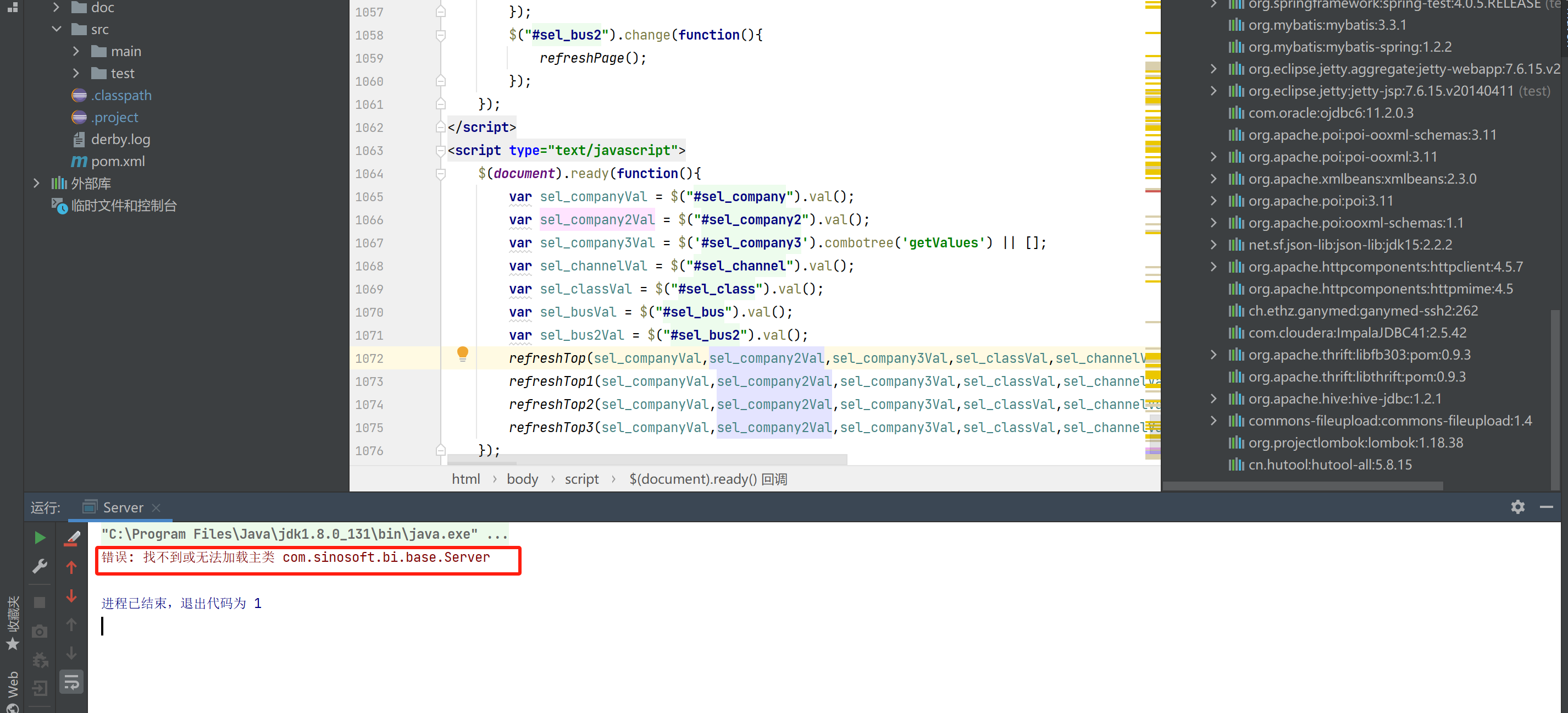The image size is (1568, 713).
Task: Click the red error stripe mark in editor
Action: 1153,191
